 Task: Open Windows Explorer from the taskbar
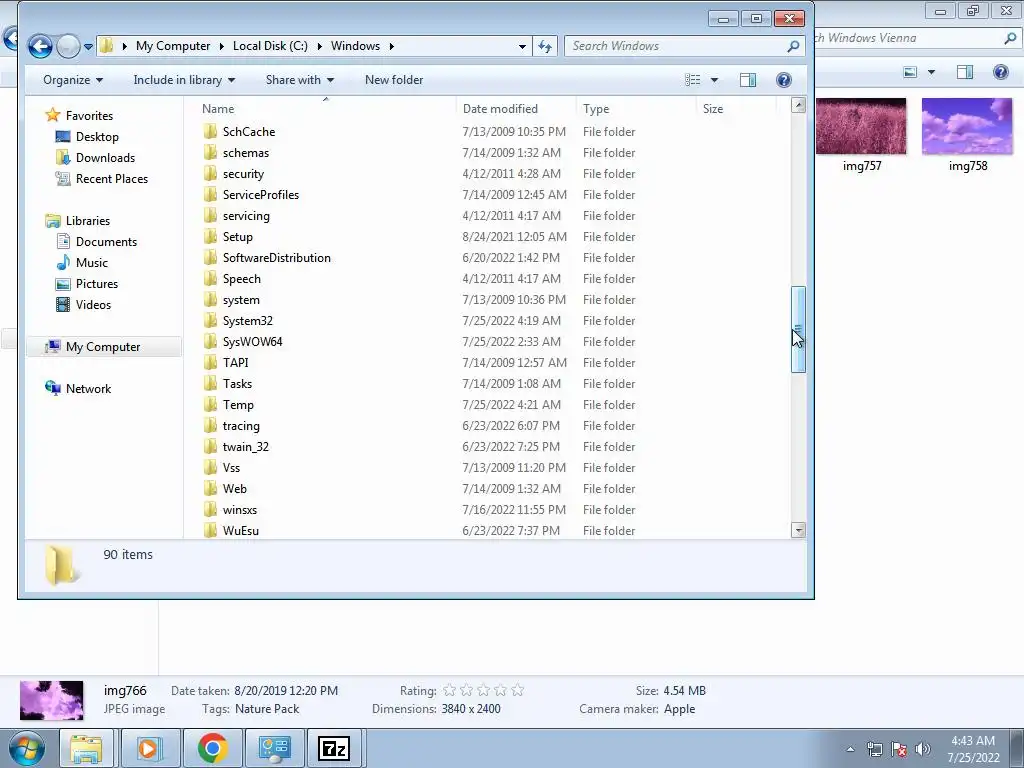click(x=86, y=748)
